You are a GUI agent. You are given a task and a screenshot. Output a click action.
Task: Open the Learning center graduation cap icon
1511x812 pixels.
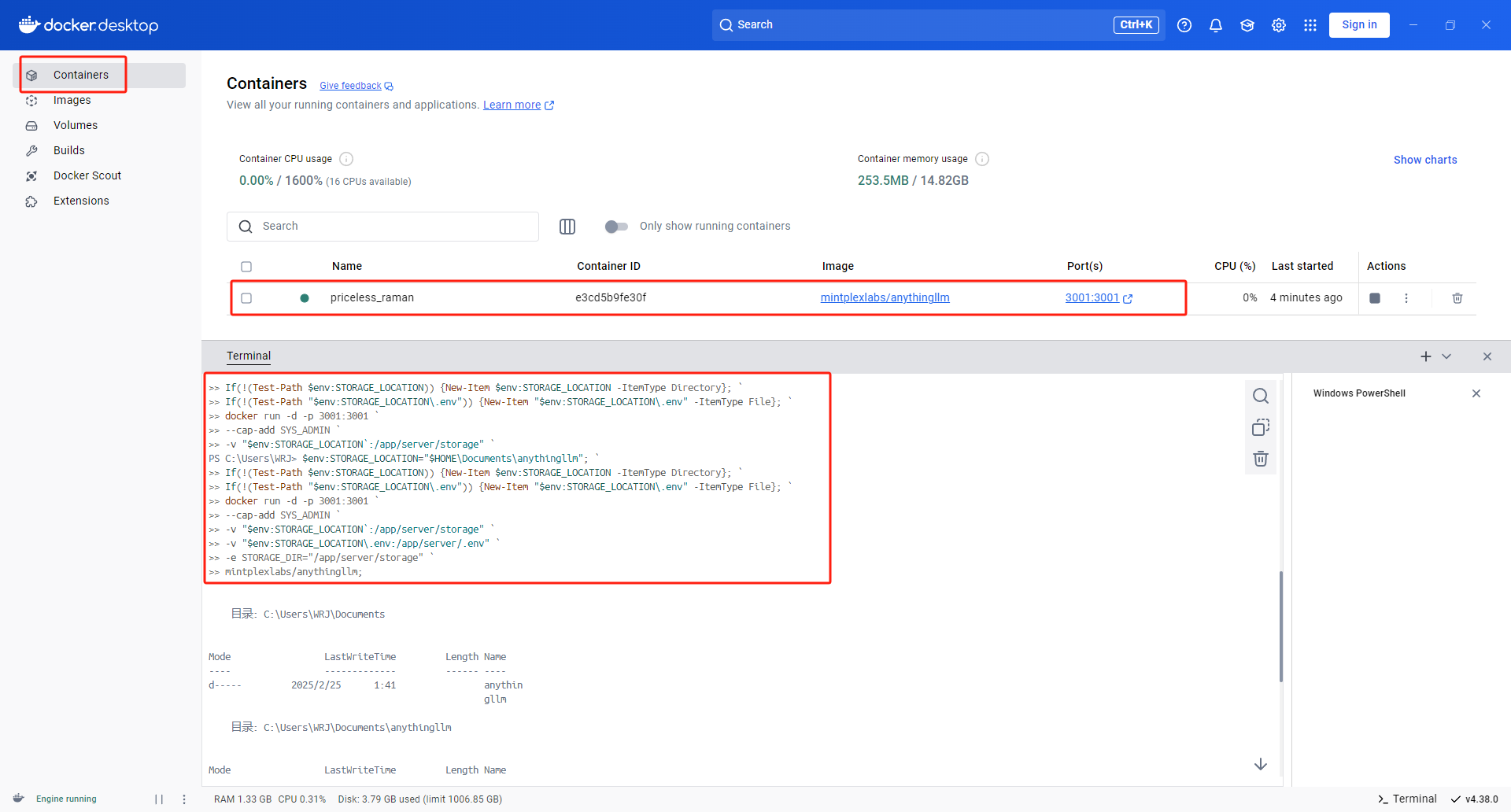pyautogui.click(x=1247, y=25)
